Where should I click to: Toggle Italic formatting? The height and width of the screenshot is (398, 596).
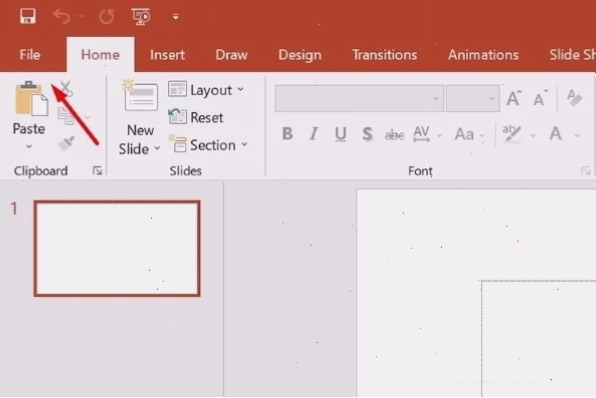(x=314, y=134)
